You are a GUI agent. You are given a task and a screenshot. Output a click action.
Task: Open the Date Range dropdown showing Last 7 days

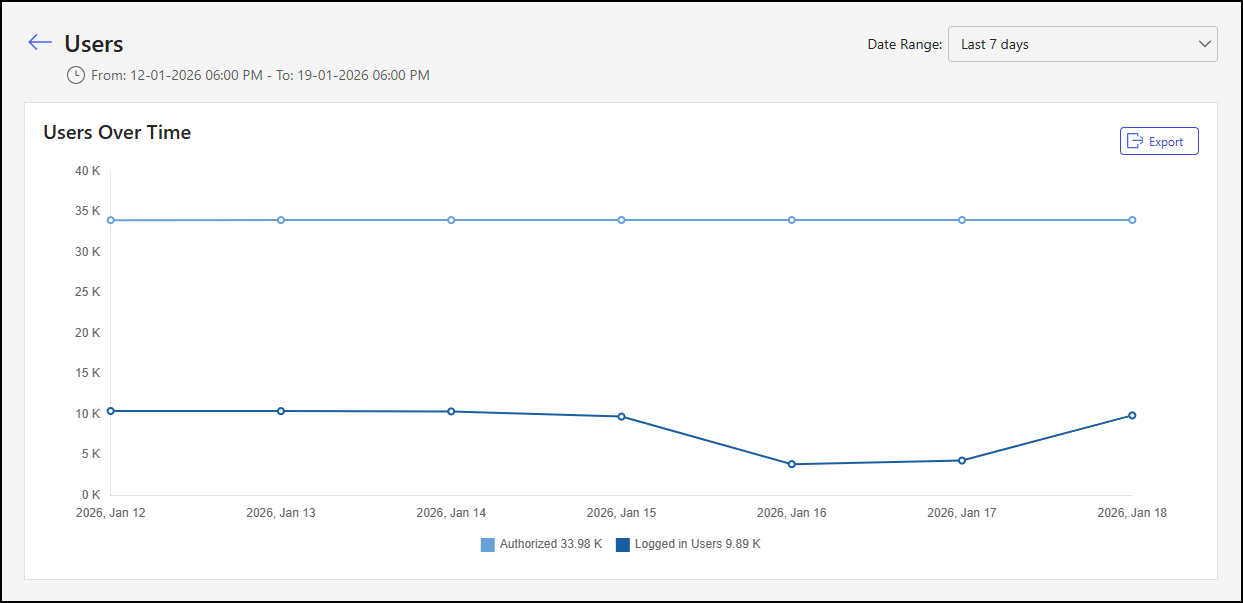[x=1082, y=44]
